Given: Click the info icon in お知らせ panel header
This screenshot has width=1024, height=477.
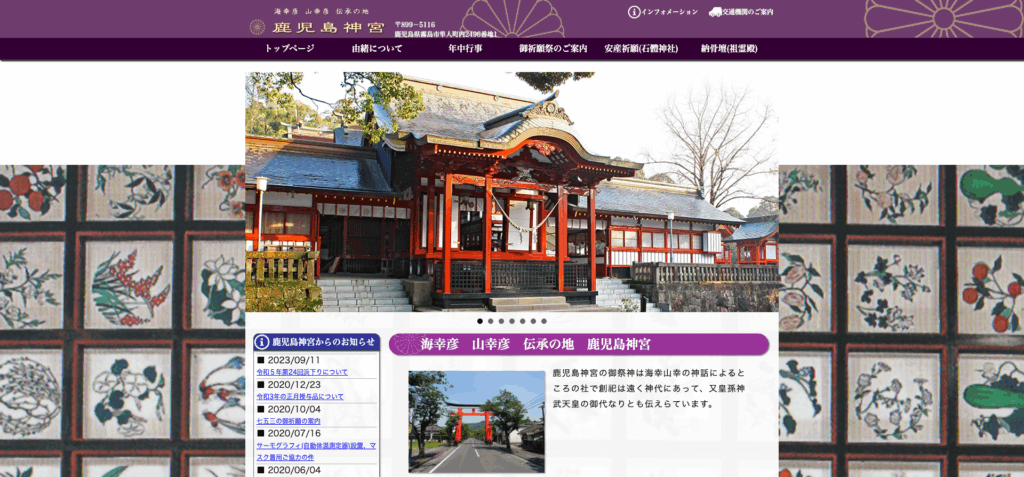Looking at the screenshot, I should point(262,342).
